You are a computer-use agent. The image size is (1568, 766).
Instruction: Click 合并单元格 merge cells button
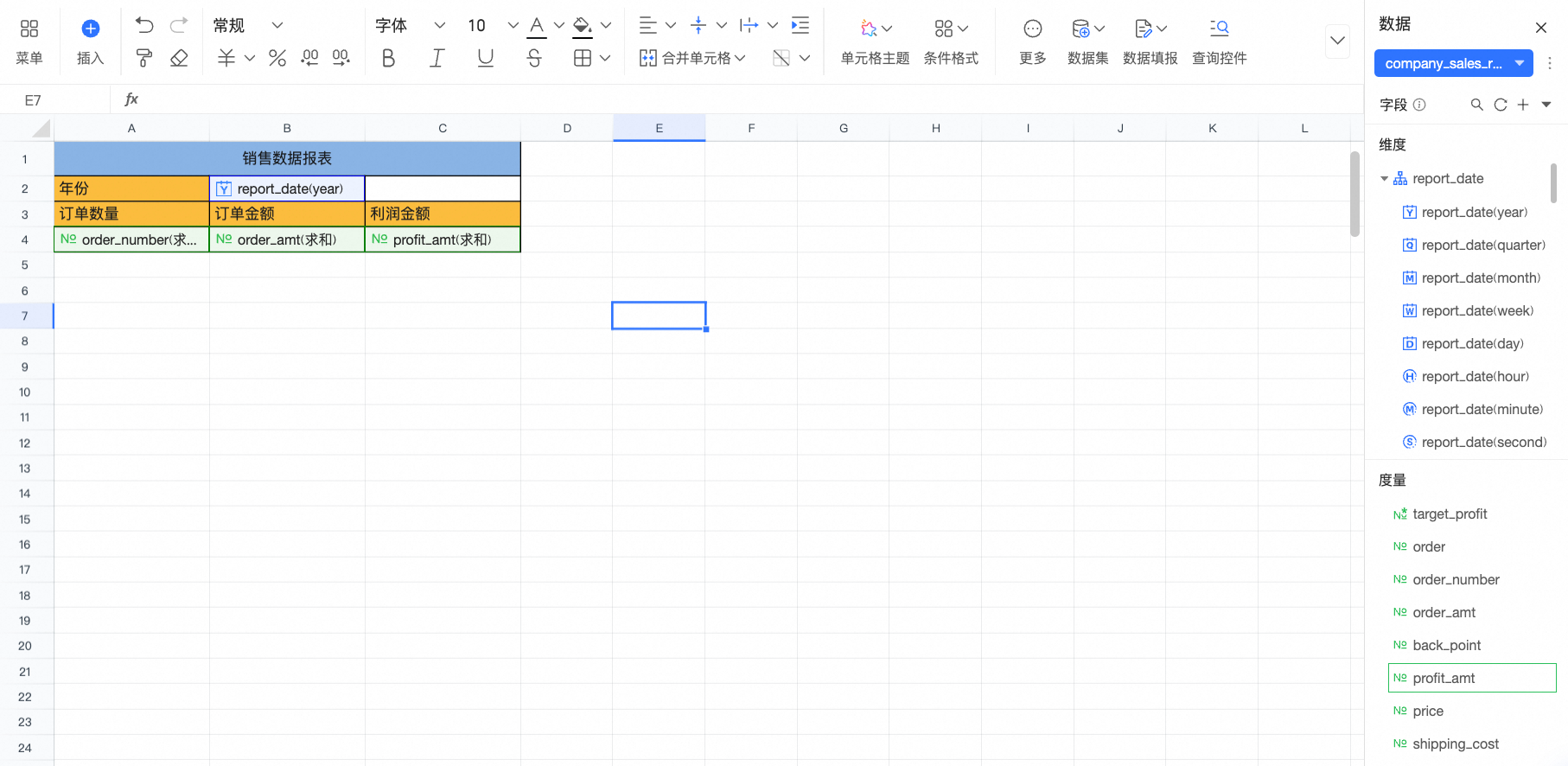click(692, 58)
